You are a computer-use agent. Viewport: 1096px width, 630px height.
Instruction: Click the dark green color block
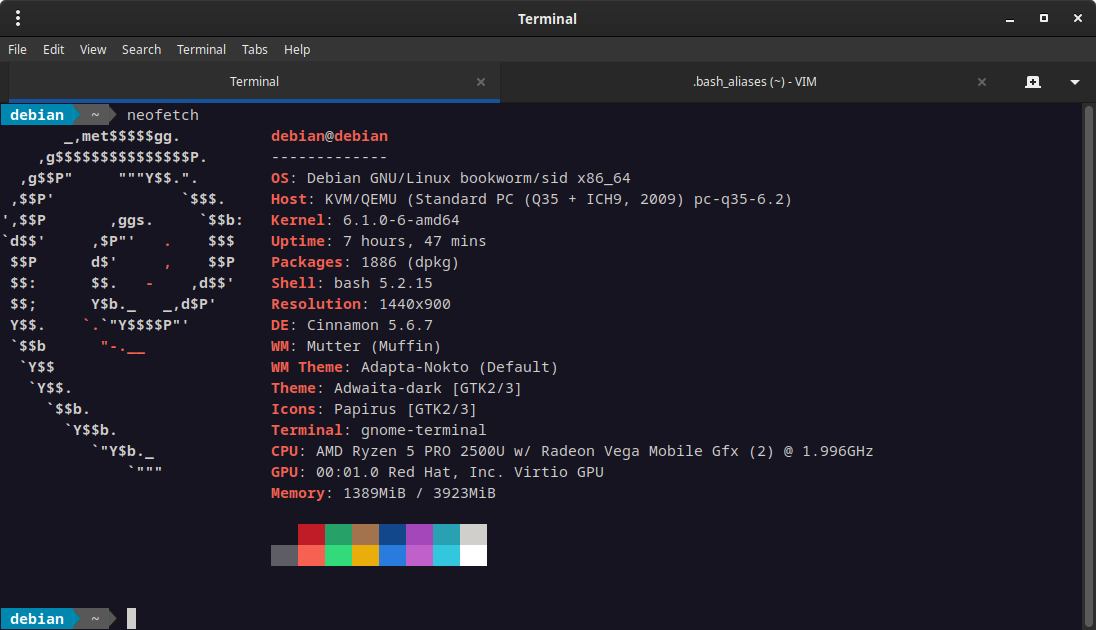[x=338, y=534]
